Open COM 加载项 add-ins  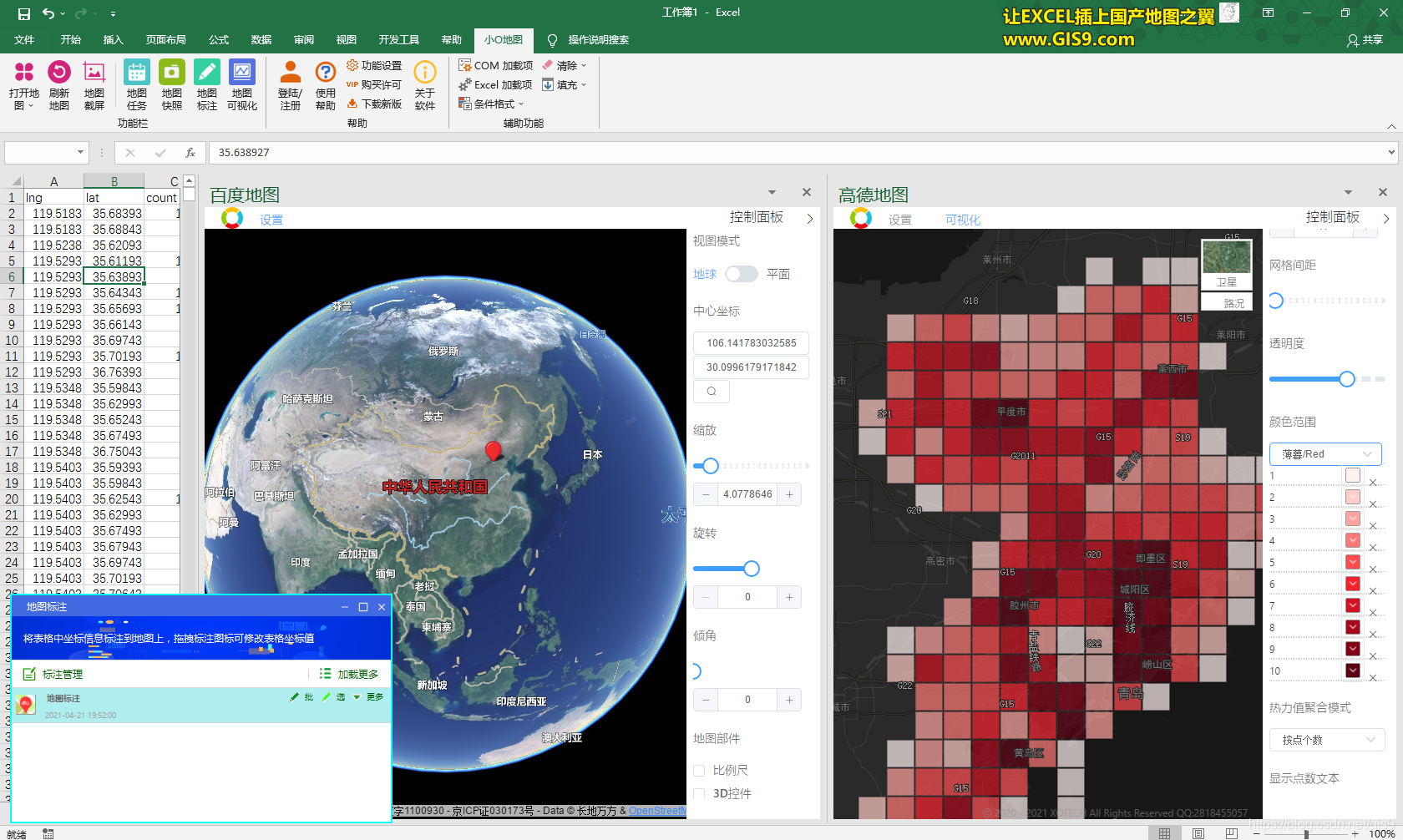(495, 65)
